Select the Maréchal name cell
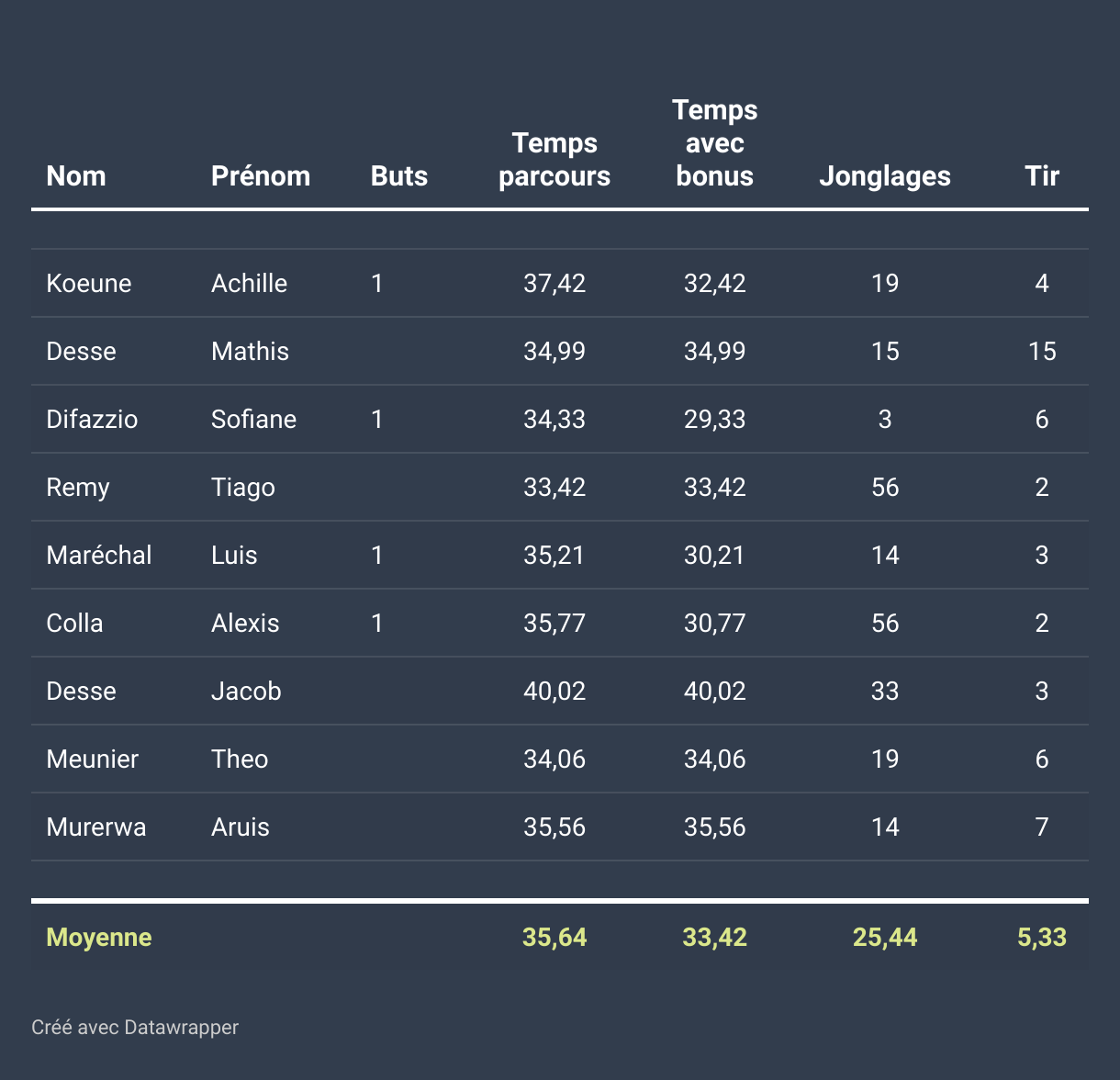Image resolution: width=1120 pixels, height=1080 pixels. pyautogui.click(x=99, y=555)
